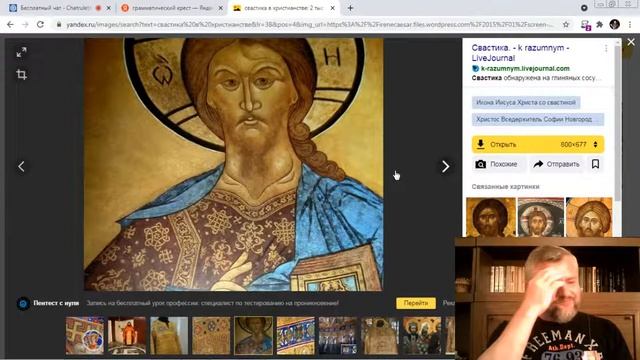Select the 'Христос Вседержитель Софии Новгород' tag

[x=538, y=119]
